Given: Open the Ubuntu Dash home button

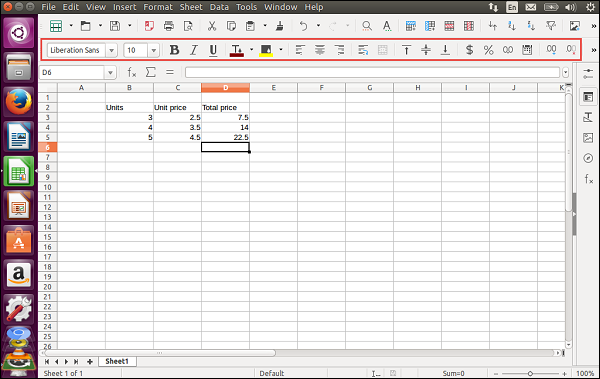Looking at the screenshot, I should (18, 33).
